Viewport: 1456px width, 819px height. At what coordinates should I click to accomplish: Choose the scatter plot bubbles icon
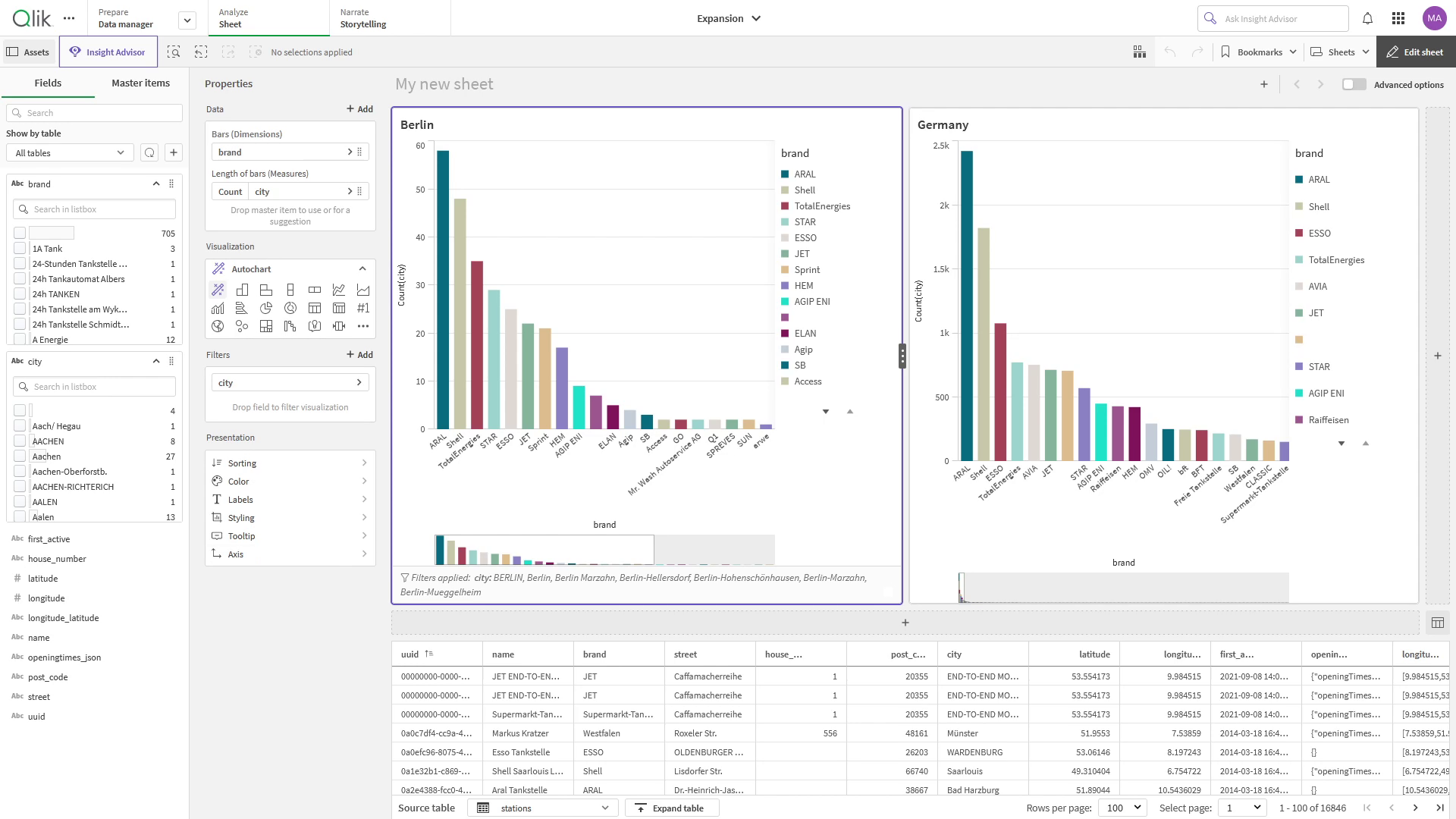click(242, 326)
